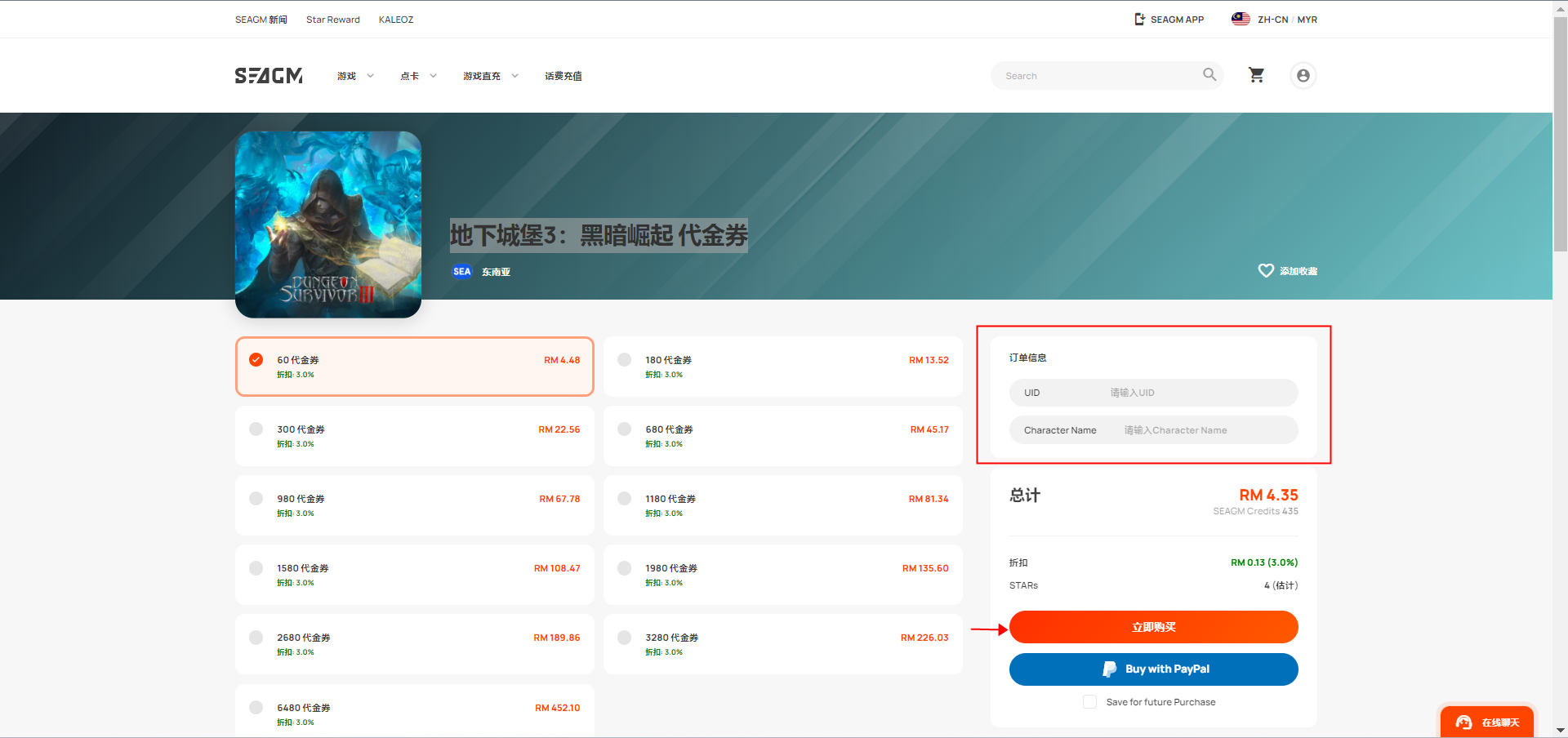The width and height of the screenshot is (1568, 738).
Task: Expand the 游戏 dropdown menu
Action: [x=356, y=76]
